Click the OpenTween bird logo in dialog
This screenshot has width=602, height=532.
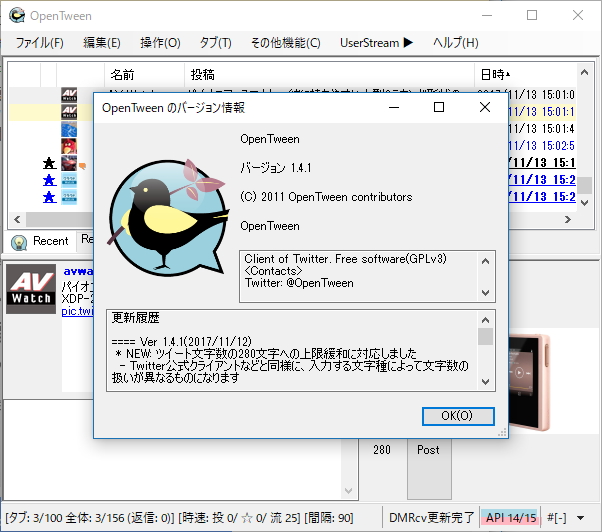tap(168, 217)
